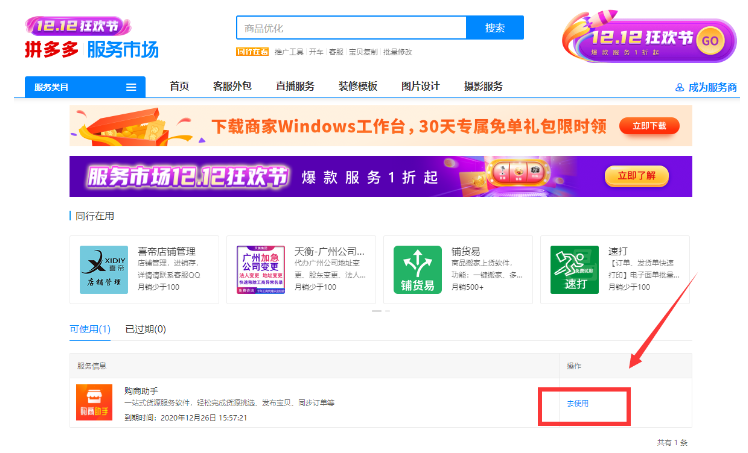
Task: Select the 宝贝复制 hot keyword
Action: [363, 52]
